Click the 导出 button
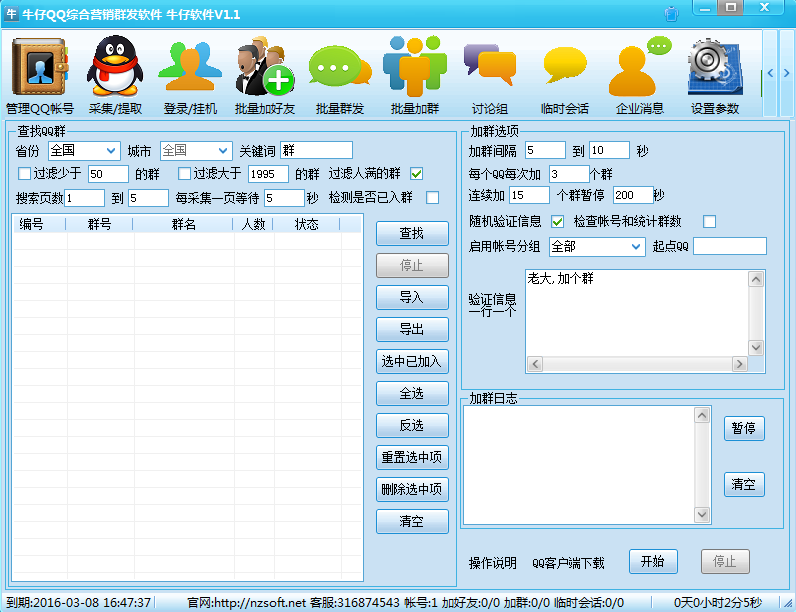Screen dimensions: 796x612 point(412,329)
